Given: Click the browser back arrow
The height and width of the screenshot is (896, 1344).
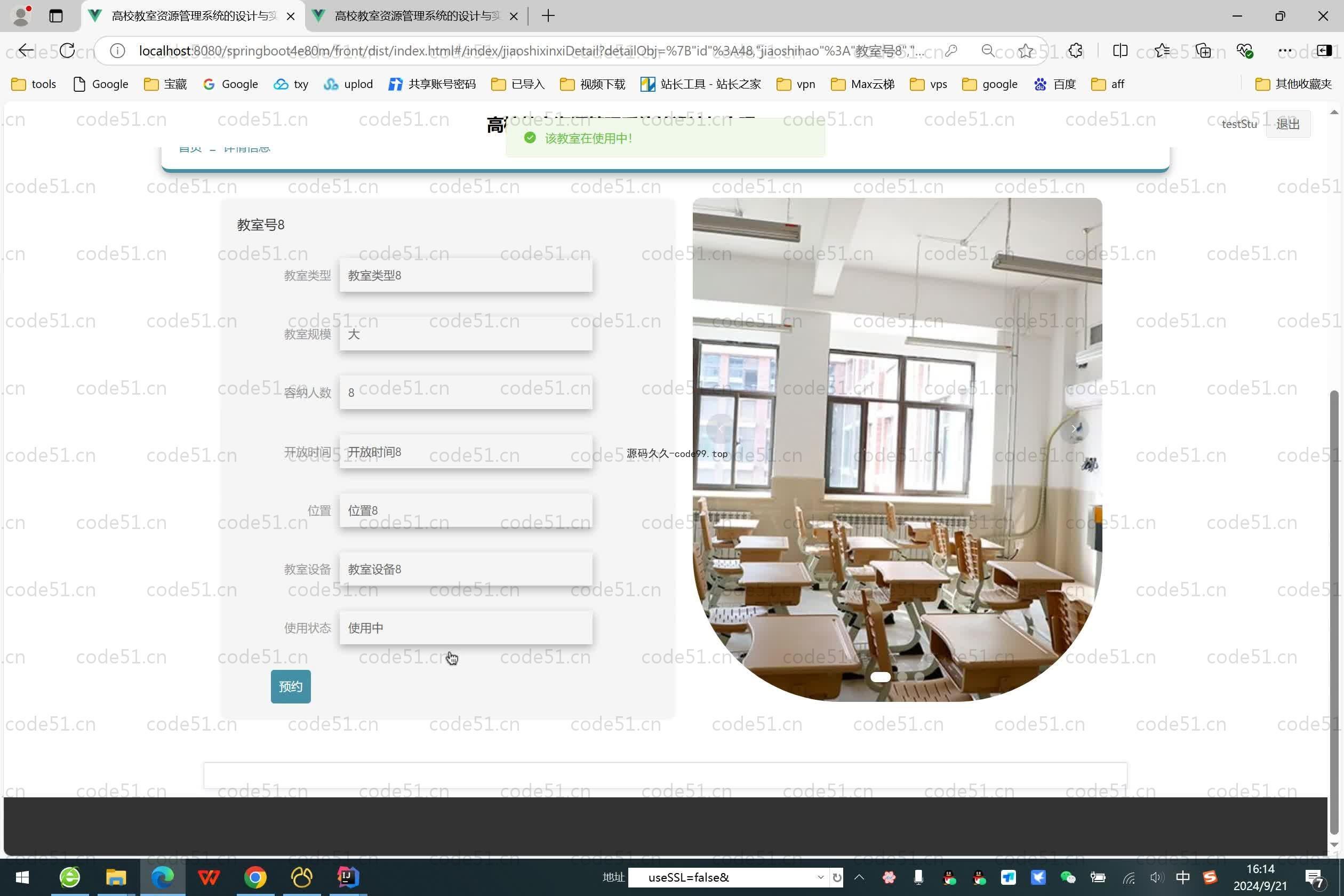Looking at the screenshot, I should point(26,51).
